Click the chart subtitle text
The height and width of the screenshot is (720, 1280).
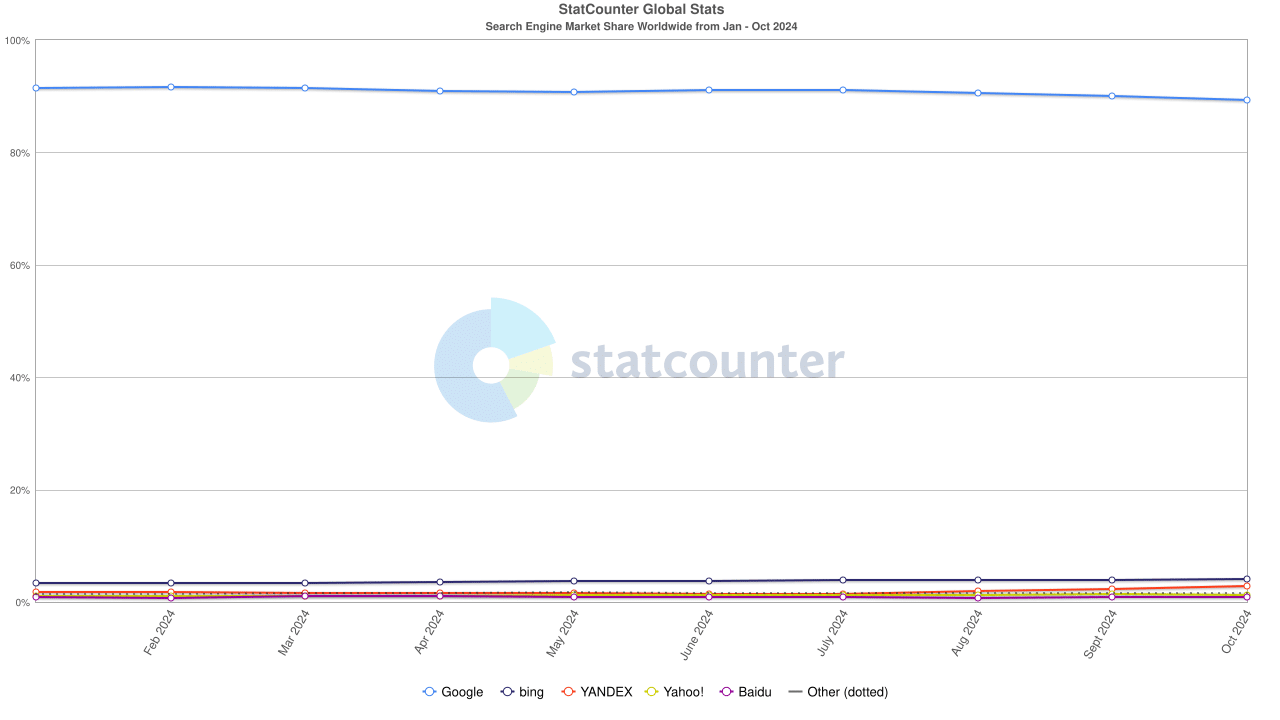641,27
